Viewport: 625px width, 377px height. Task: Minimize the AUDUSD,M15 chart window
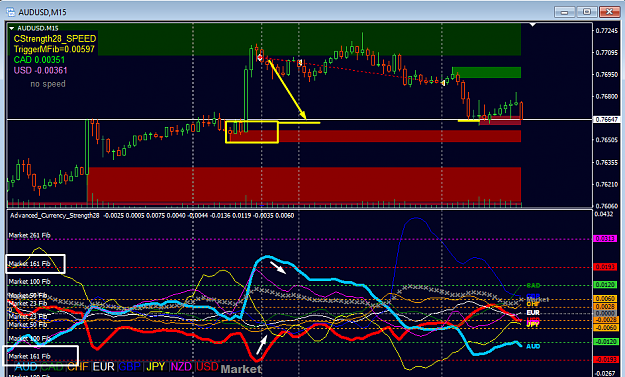point(564,12)
